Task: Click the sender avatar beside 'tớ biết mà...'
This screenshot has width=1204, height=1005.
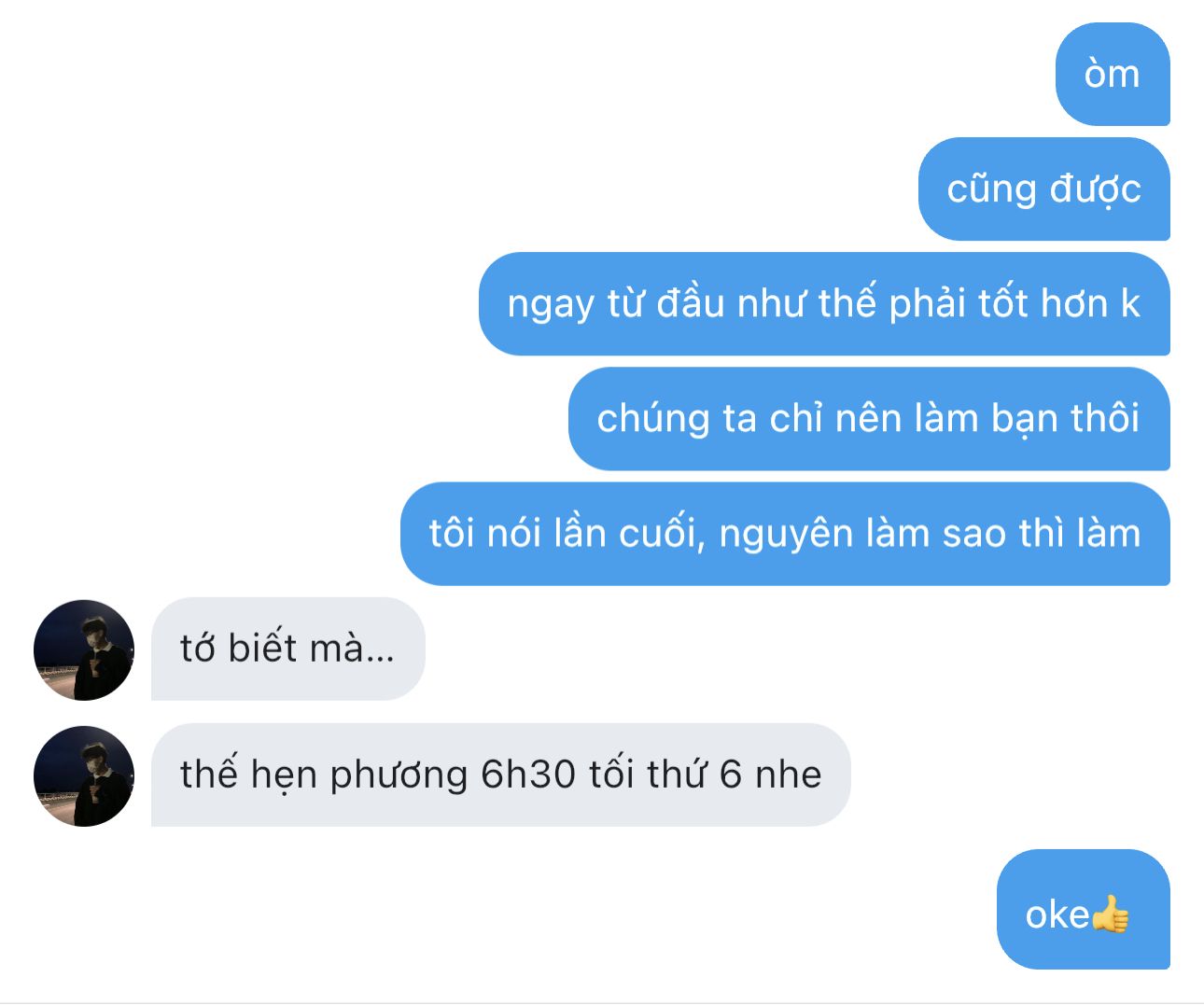Action: [x=84, y=649]
